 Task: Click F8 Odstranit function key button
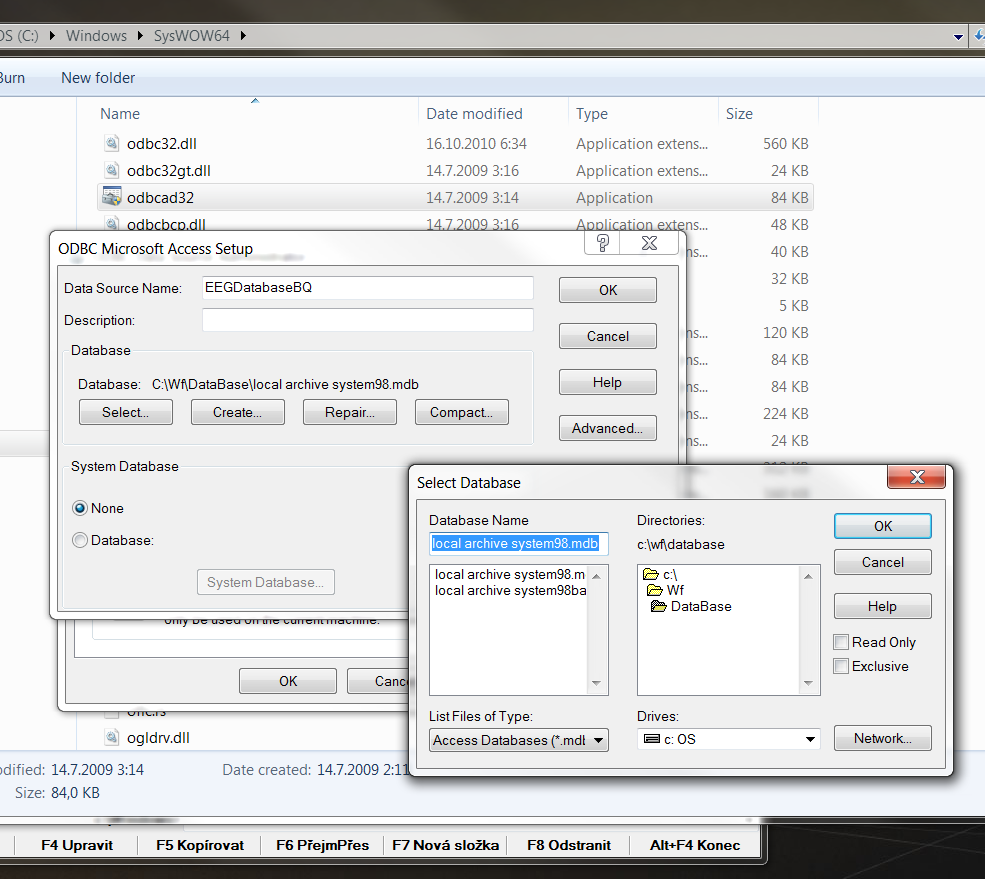569,845
